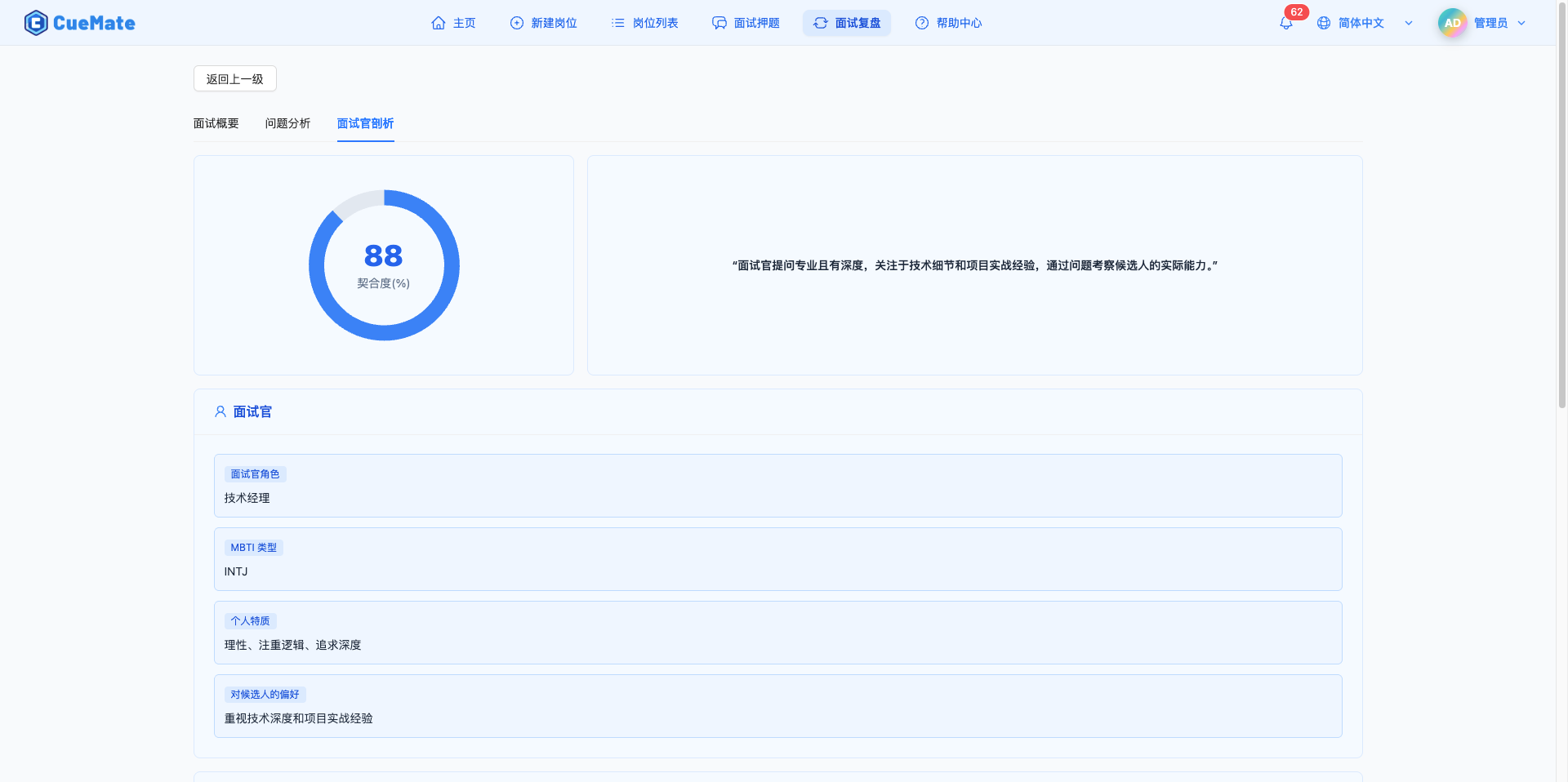Click the 返回上一级 button
The height and width of the screenshot is (782, 1568).
point(234,78)
